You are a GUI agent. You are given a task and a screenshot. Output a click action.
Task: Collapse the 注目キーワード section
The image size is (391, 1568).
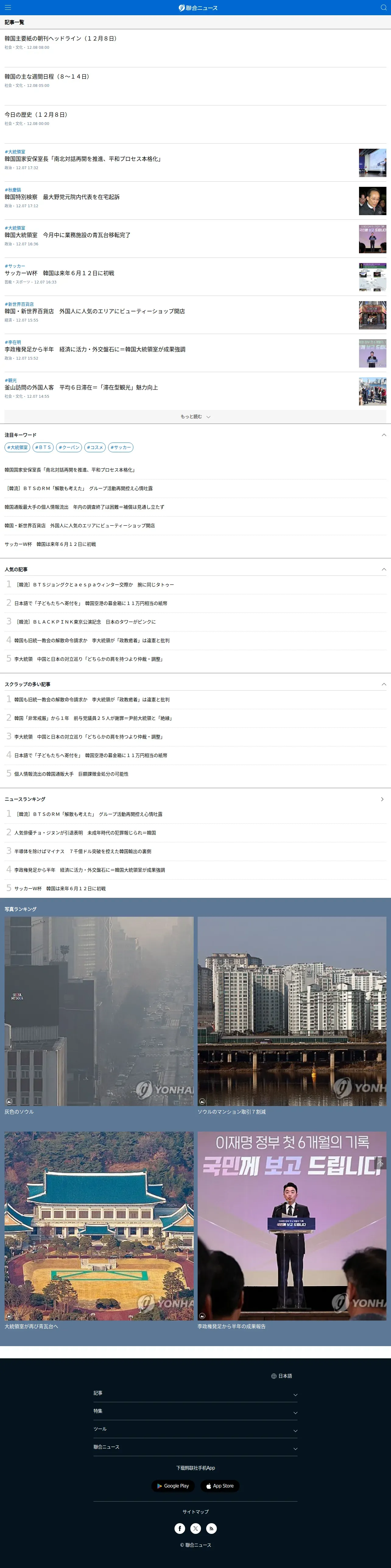click(383, 435)
